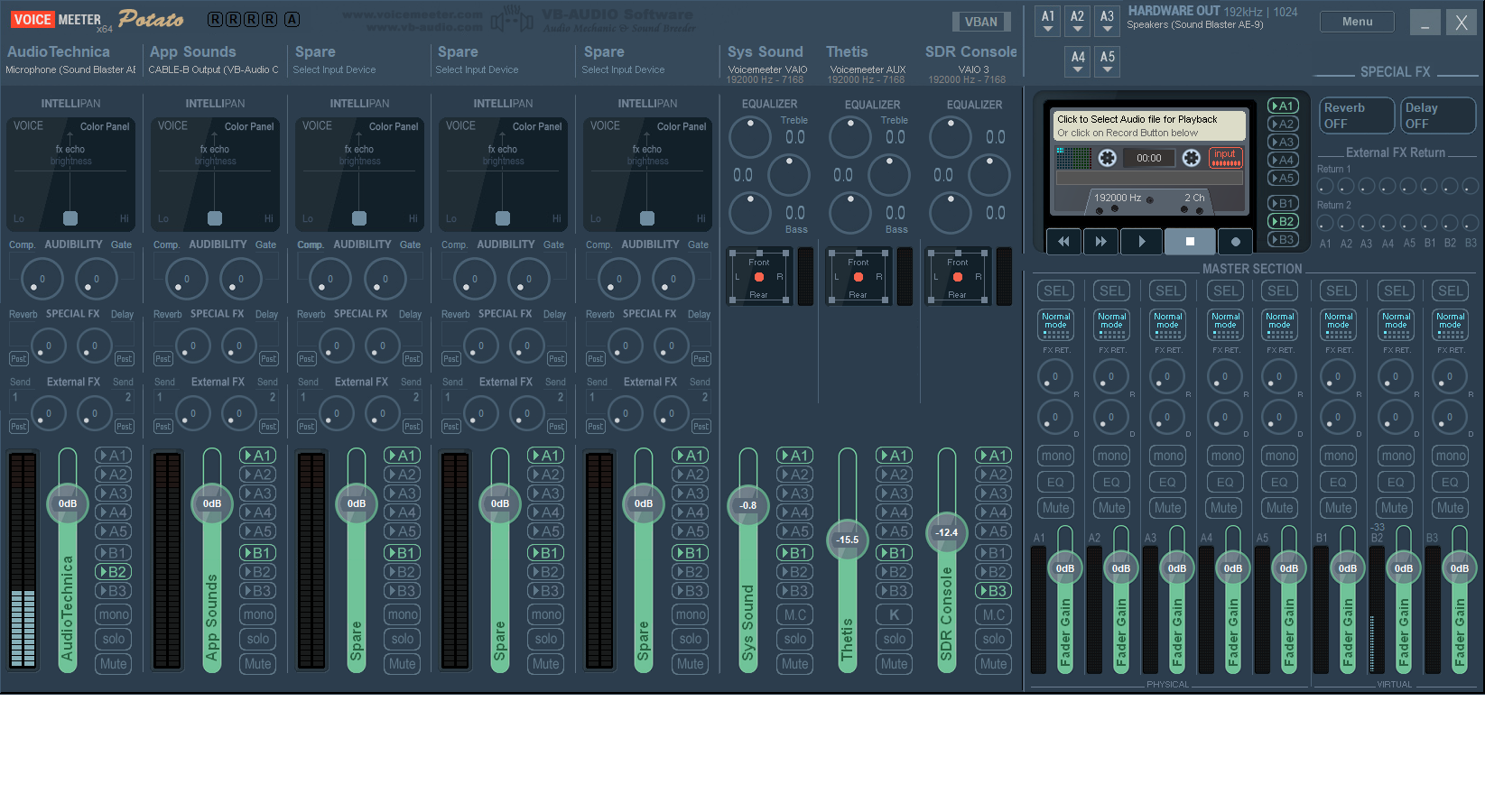Cycle the Normal mode on bus B3
Image resolution: width=1485 pixels, height=812 pixels.
pos(1451,325)
